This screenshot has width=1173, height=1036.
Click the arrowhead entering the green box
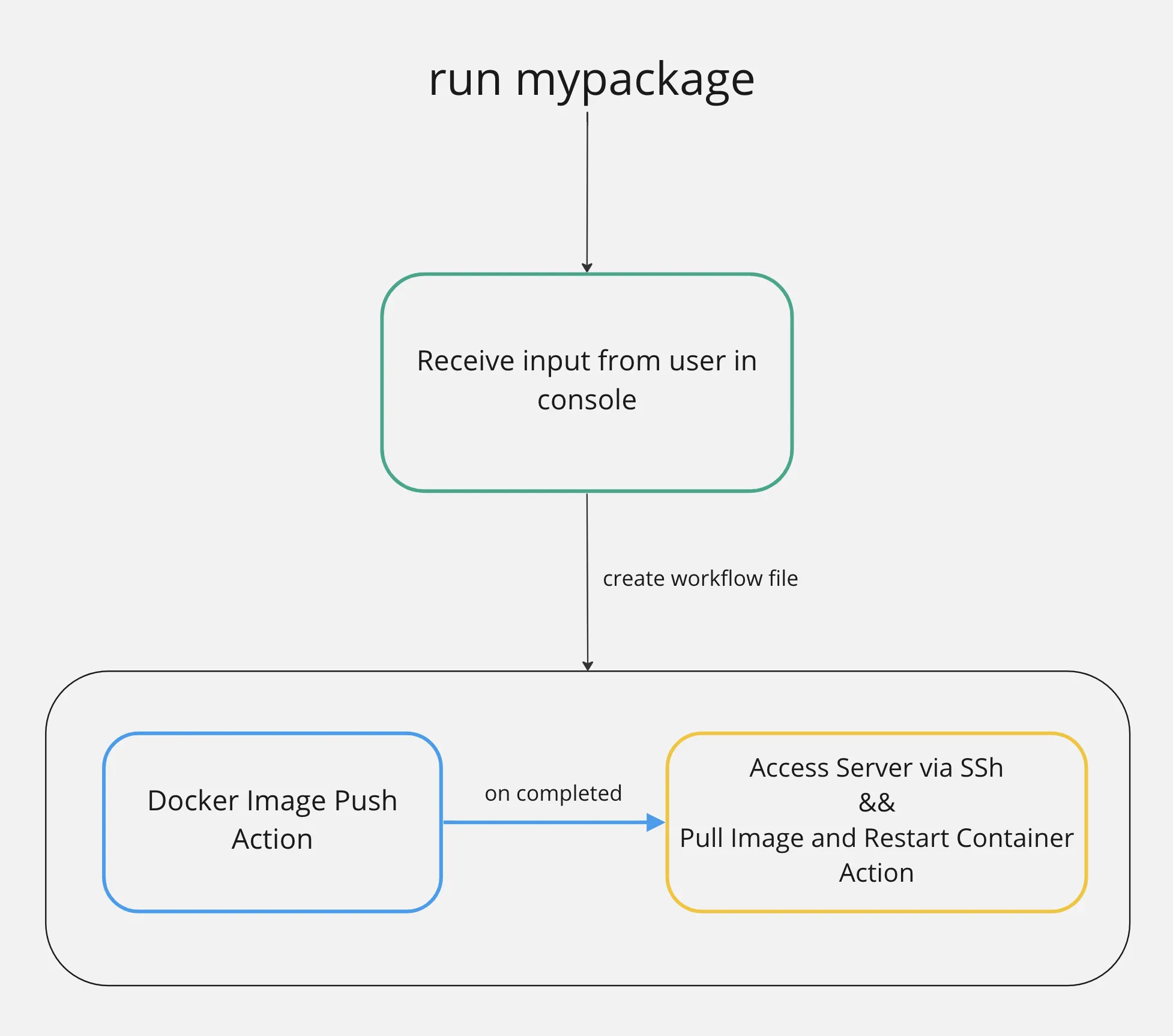(x=587, y=268)
